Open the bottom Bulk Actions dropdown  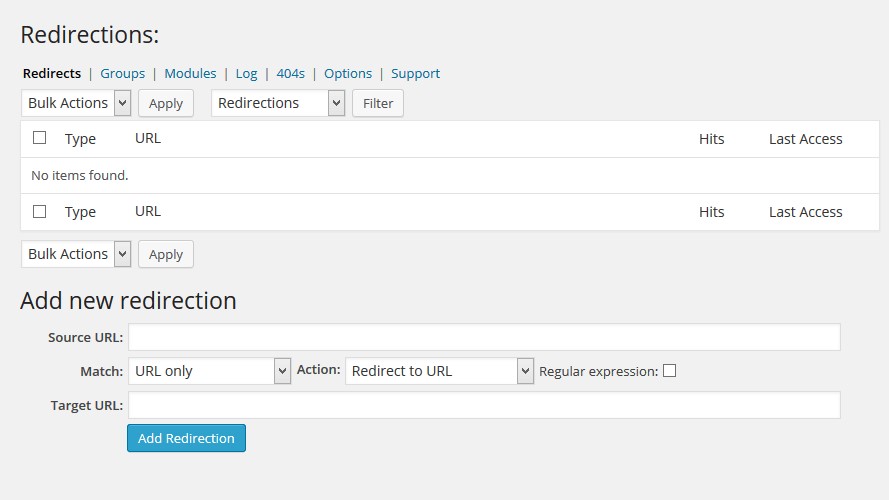coord(76,254)
